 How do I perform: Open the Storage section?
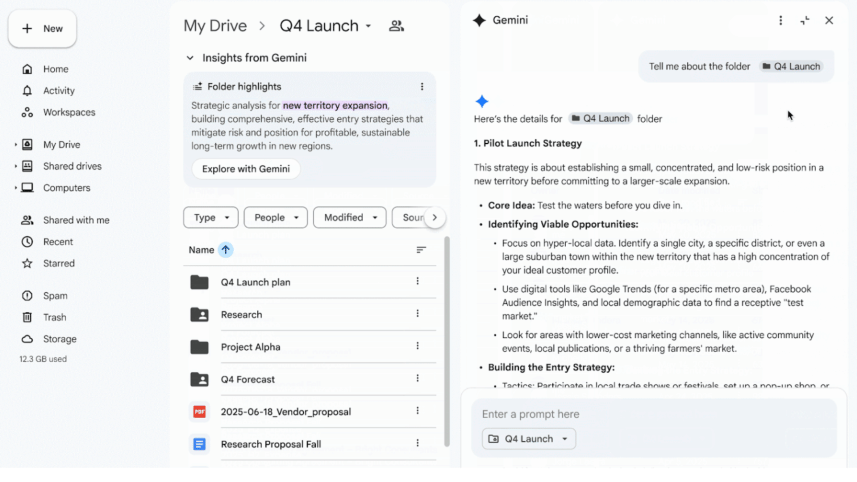point(60,339)
